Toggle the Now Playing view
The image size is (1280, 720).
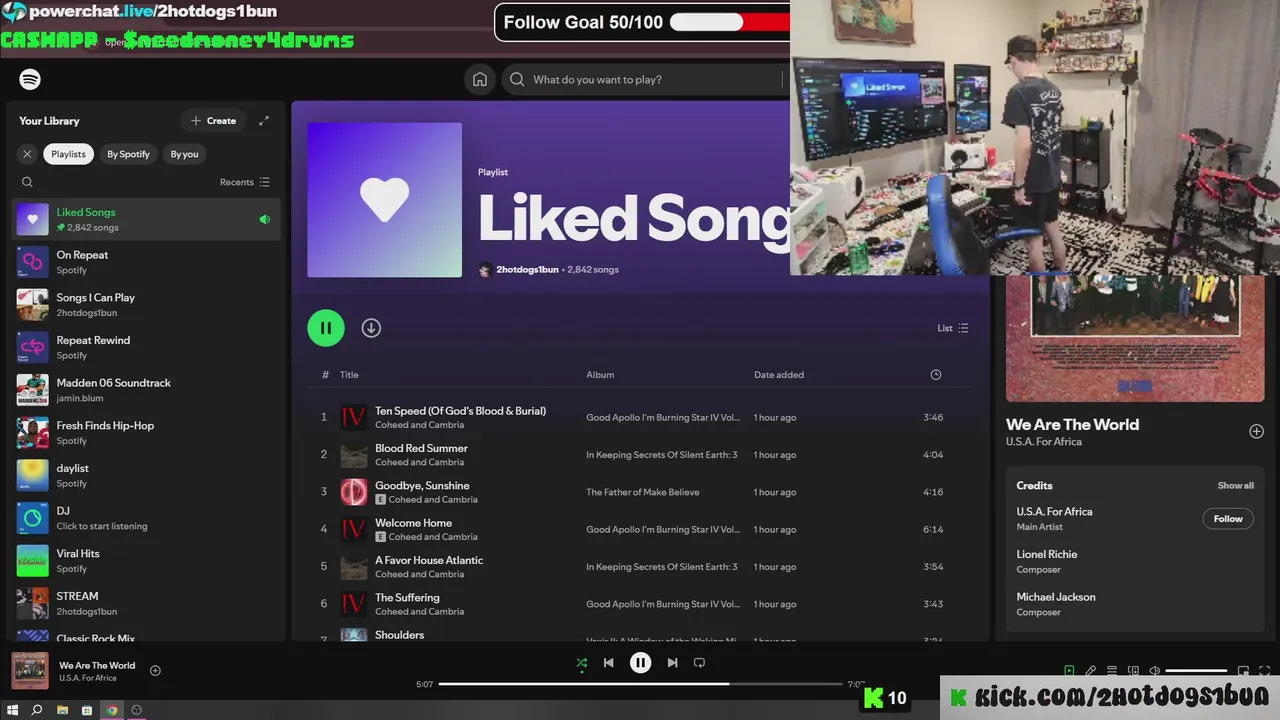point(1069,671)
